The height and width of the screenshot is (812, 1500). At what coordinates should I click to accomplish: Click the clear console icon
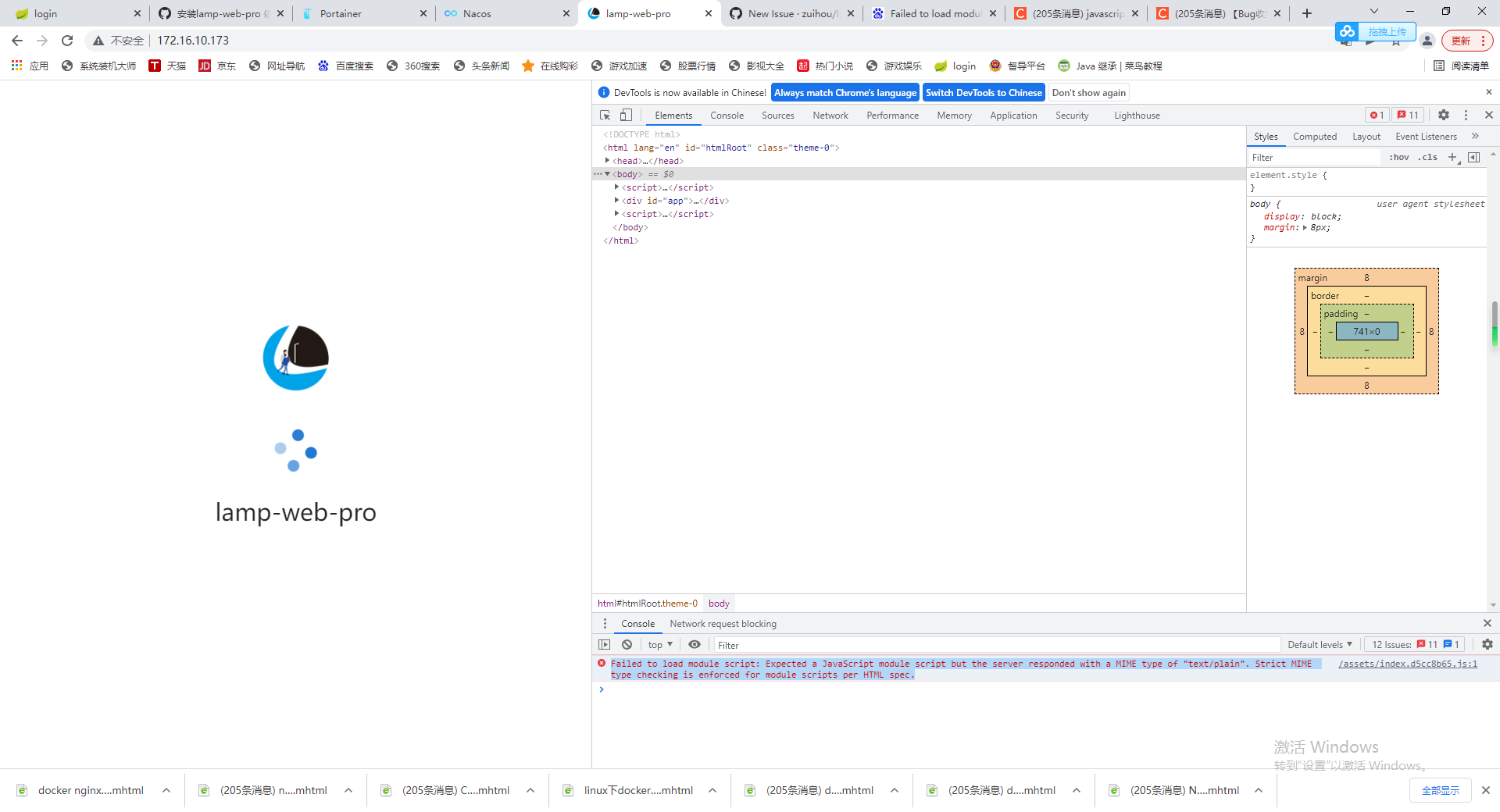pos(627,644)
